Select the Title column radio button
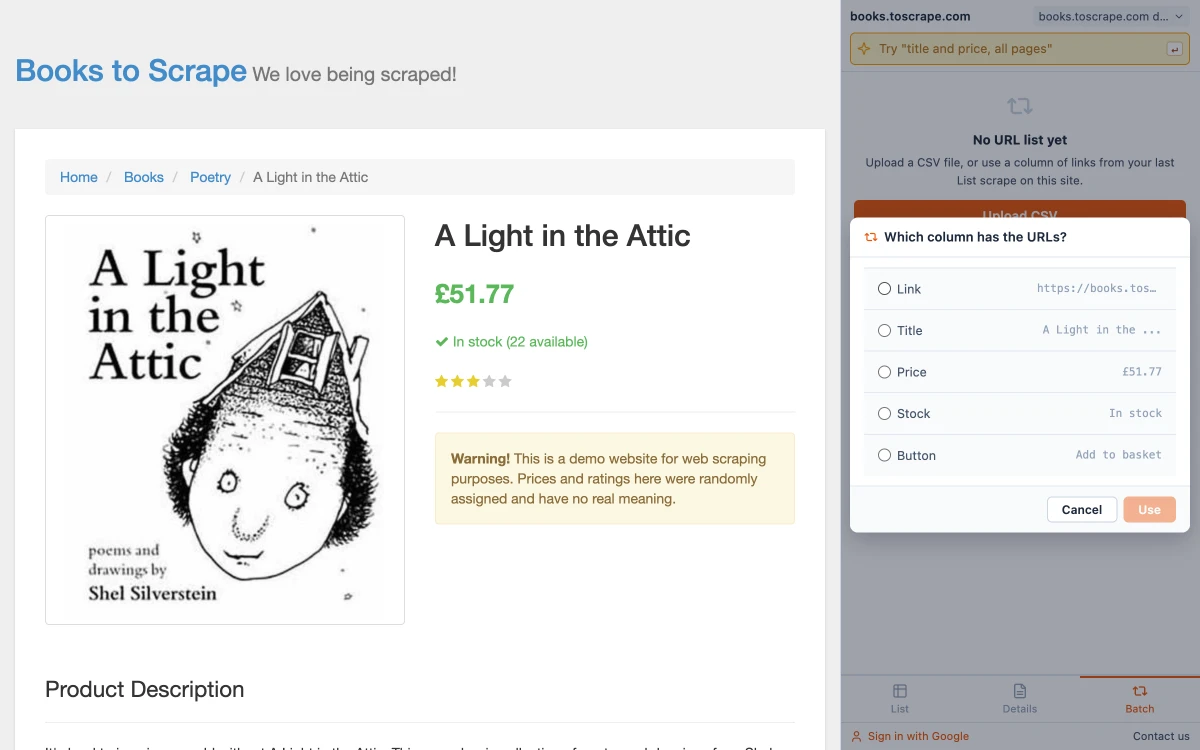Viewport: 1200px width, 750px height. pos(884,330)
